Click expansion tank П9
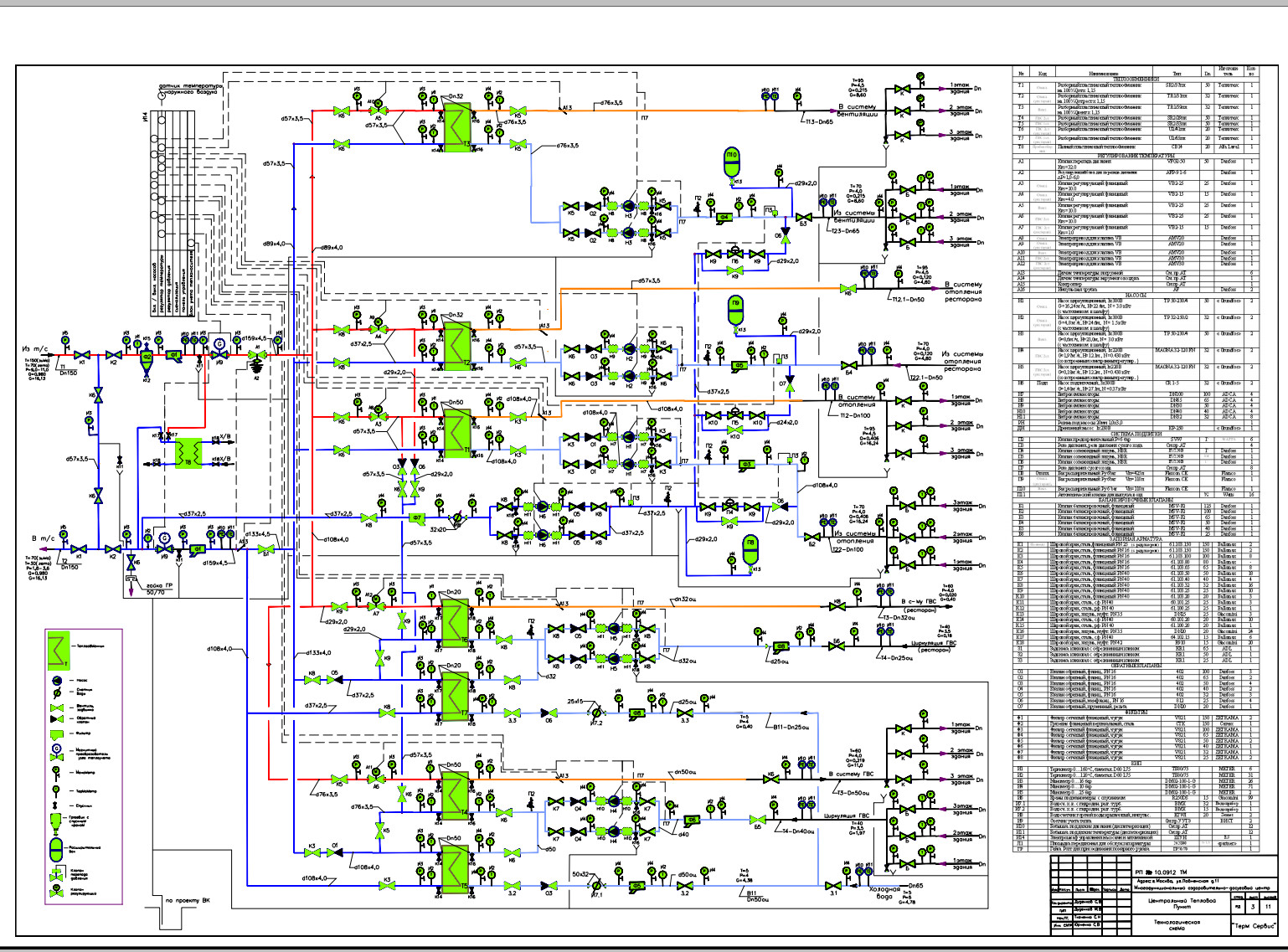The width and height of the screenshot is (1288, 952). tap(736, 309)
